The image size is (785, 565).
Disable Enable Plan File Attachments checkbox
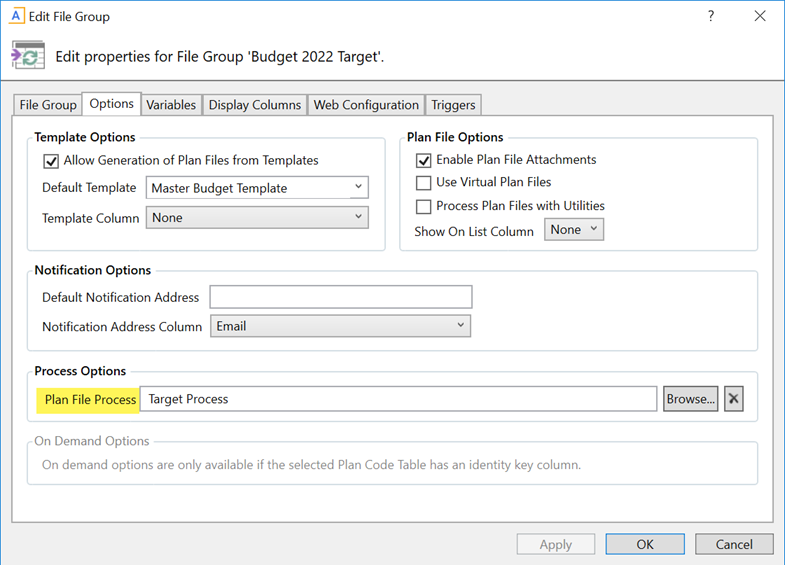pyautogui.click(x=424, y=160)
